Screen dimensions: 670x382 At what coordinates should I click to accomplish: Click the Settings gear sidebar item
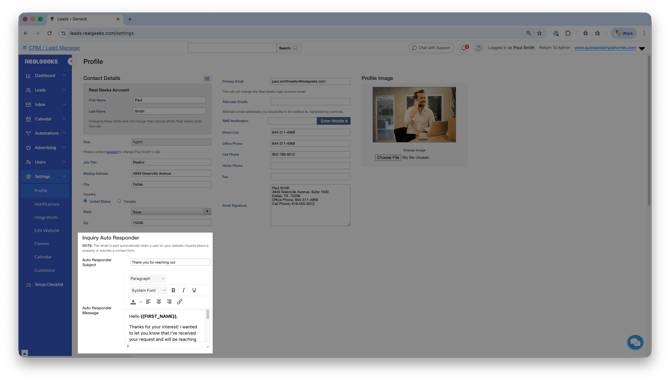coord(45,176)
